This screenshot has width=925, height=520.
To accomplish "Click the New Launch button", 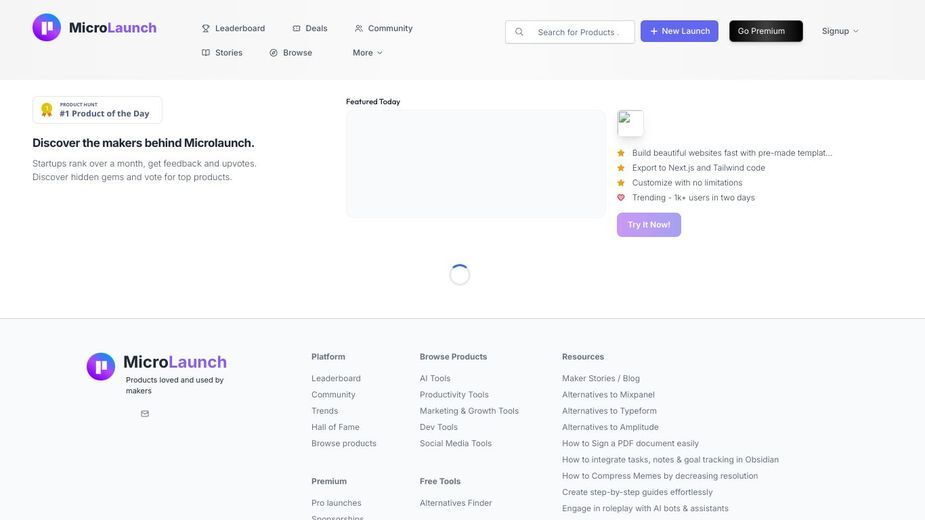I will [x=680, y=31].
